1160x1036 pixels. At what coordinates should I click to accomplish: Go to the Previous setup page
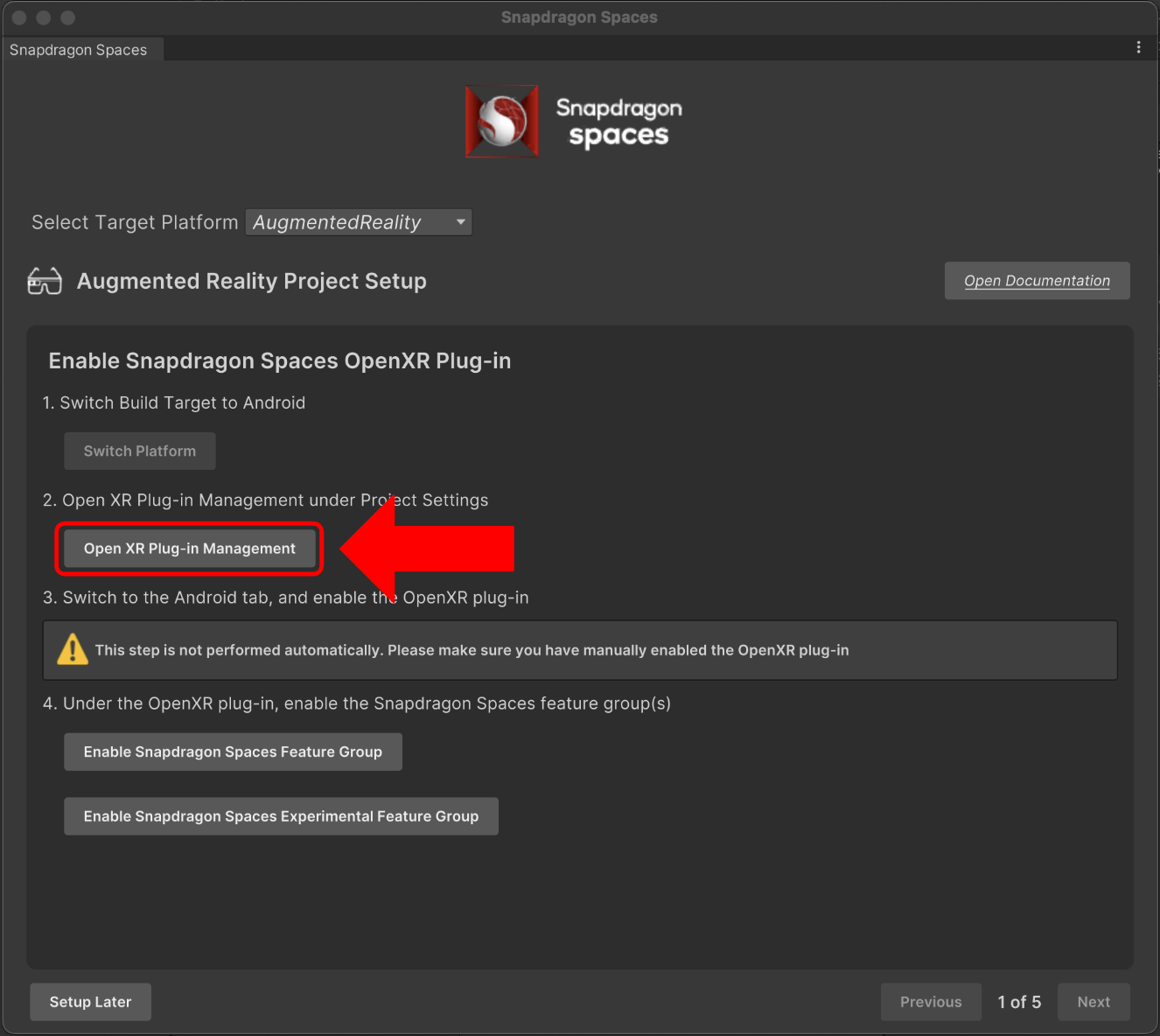(931, 1002)
